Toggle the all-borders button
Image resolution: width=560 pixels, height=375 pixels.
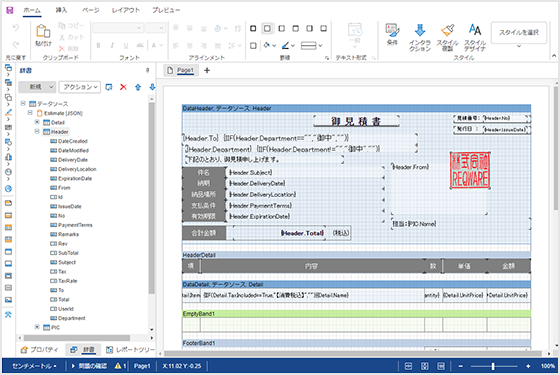pos(253,28)
